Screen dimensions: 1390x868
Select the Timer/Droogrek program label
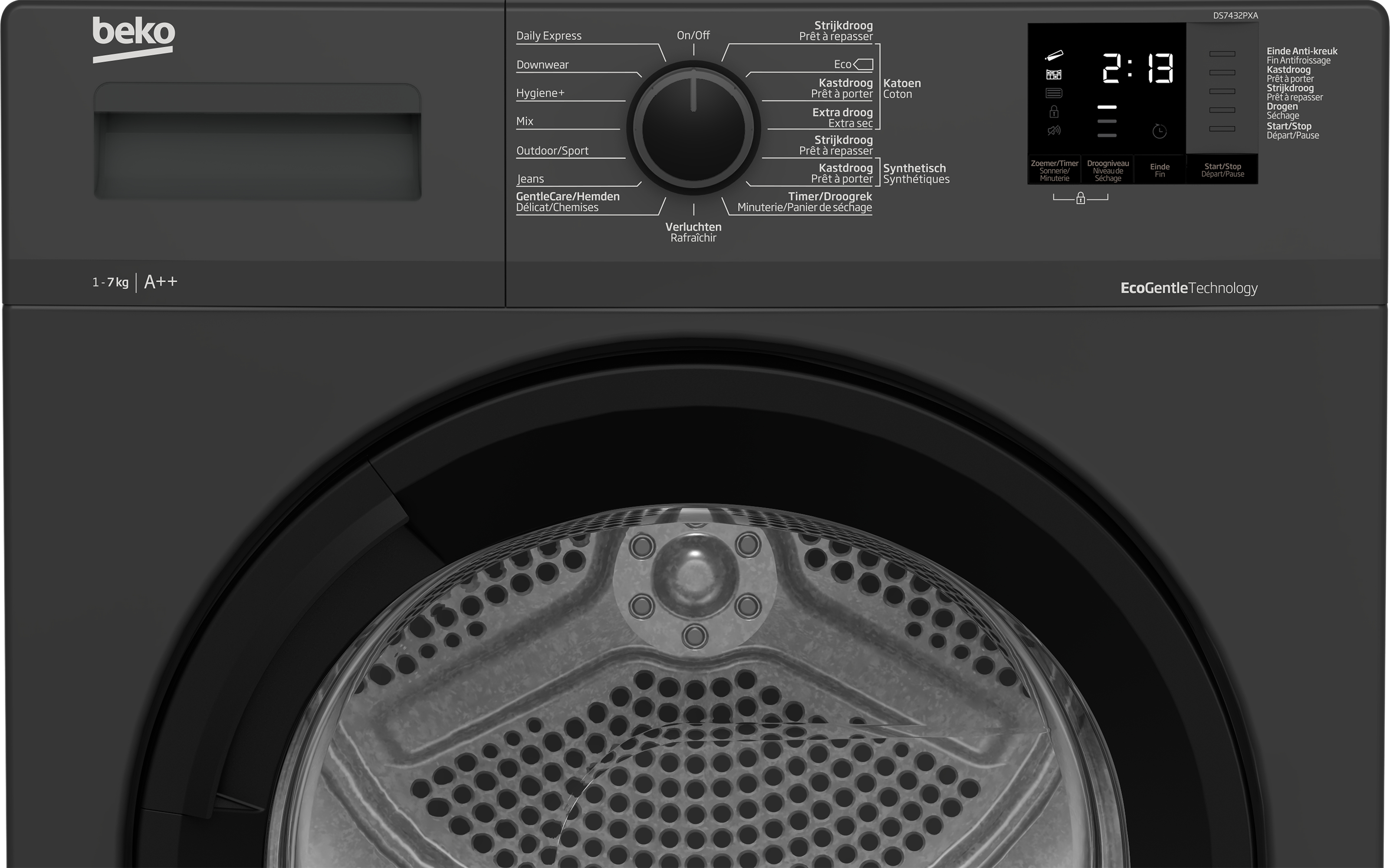pyautogui.click(x=805, y=201)
